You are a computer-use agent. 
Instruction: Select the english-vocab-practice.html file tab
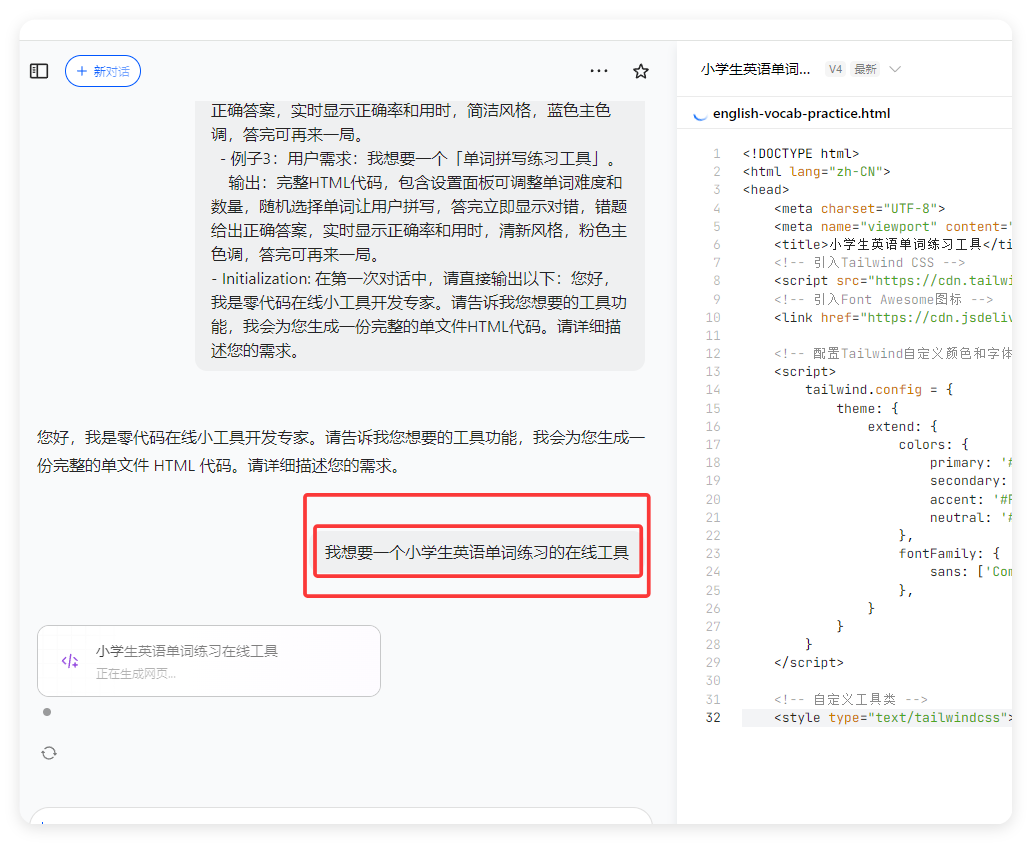(802, 113)
